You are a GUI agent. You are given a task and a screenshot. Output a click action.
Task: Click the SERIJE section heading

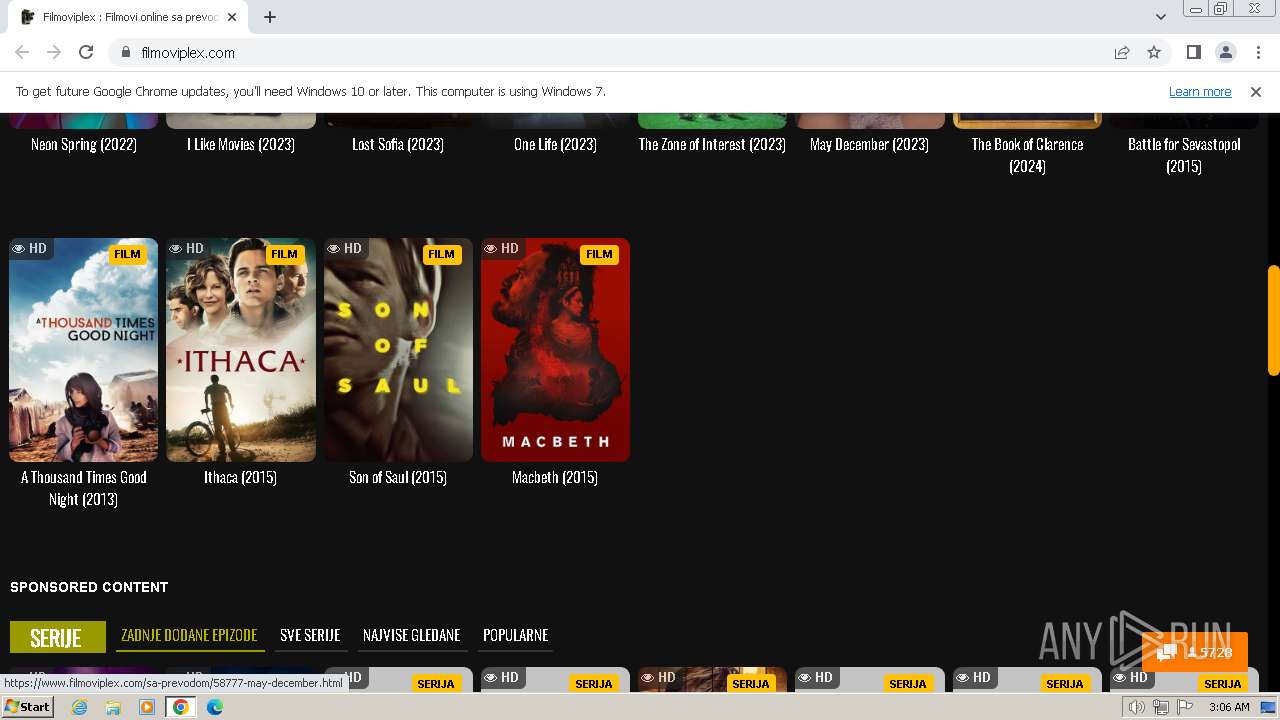[x=57, y=637]
